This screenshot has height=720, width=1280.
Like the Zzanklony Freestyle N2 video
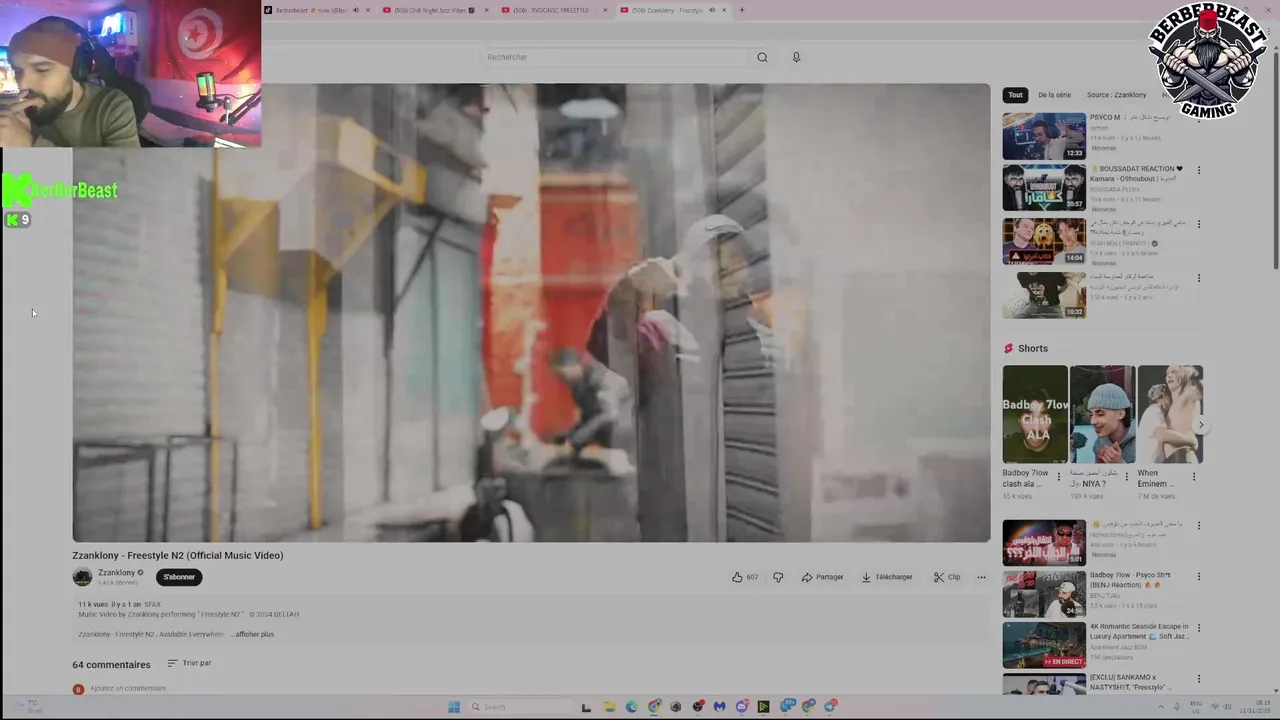tap(745, 577)
